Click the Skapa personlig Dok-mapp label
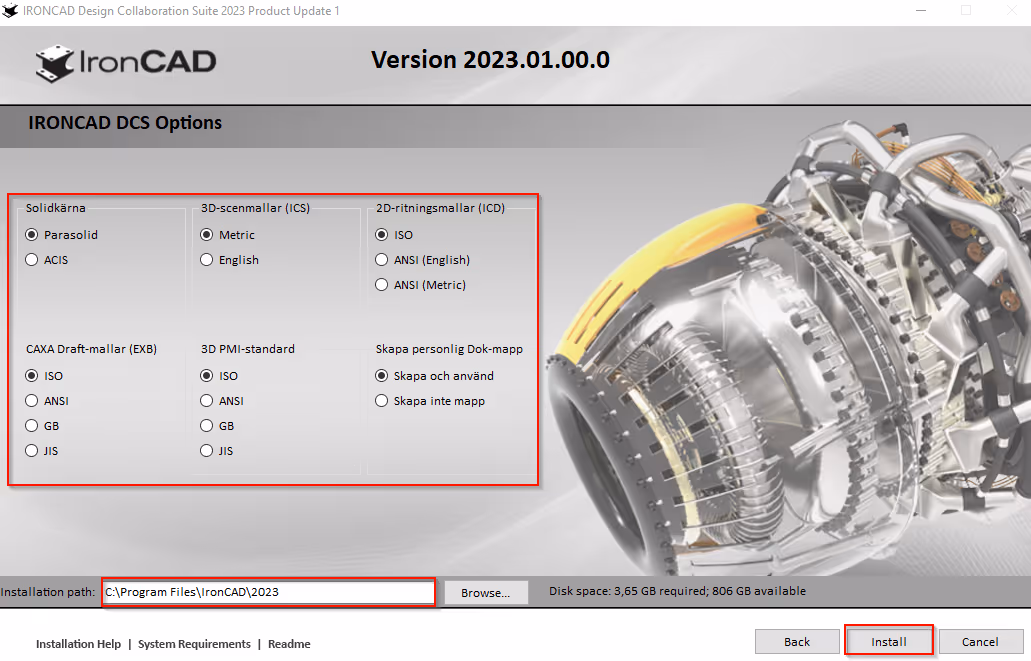 click(x=449, y=349)
